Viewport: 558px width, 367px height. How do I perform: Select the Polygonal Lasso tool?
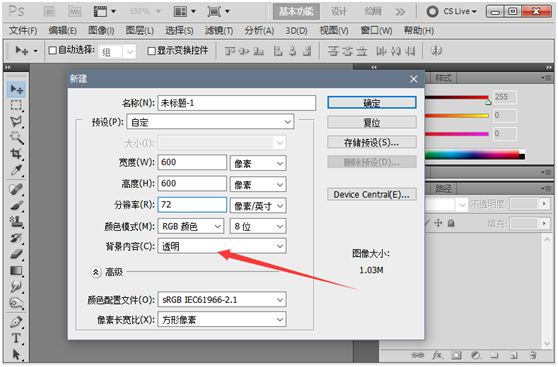16,121
